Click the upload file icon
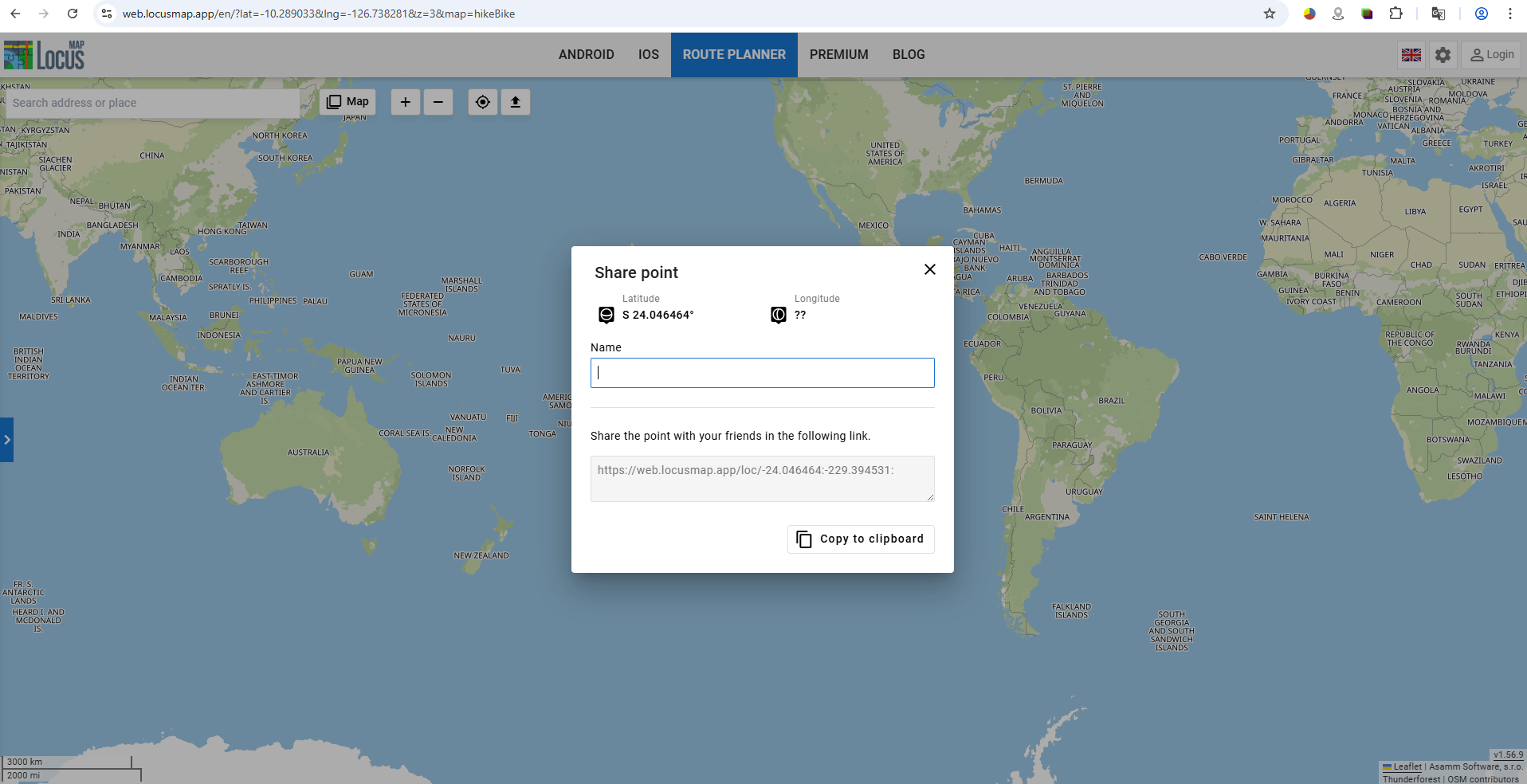Image resolution: width=1527 pixels, height=784 pixels. (516, 102)
